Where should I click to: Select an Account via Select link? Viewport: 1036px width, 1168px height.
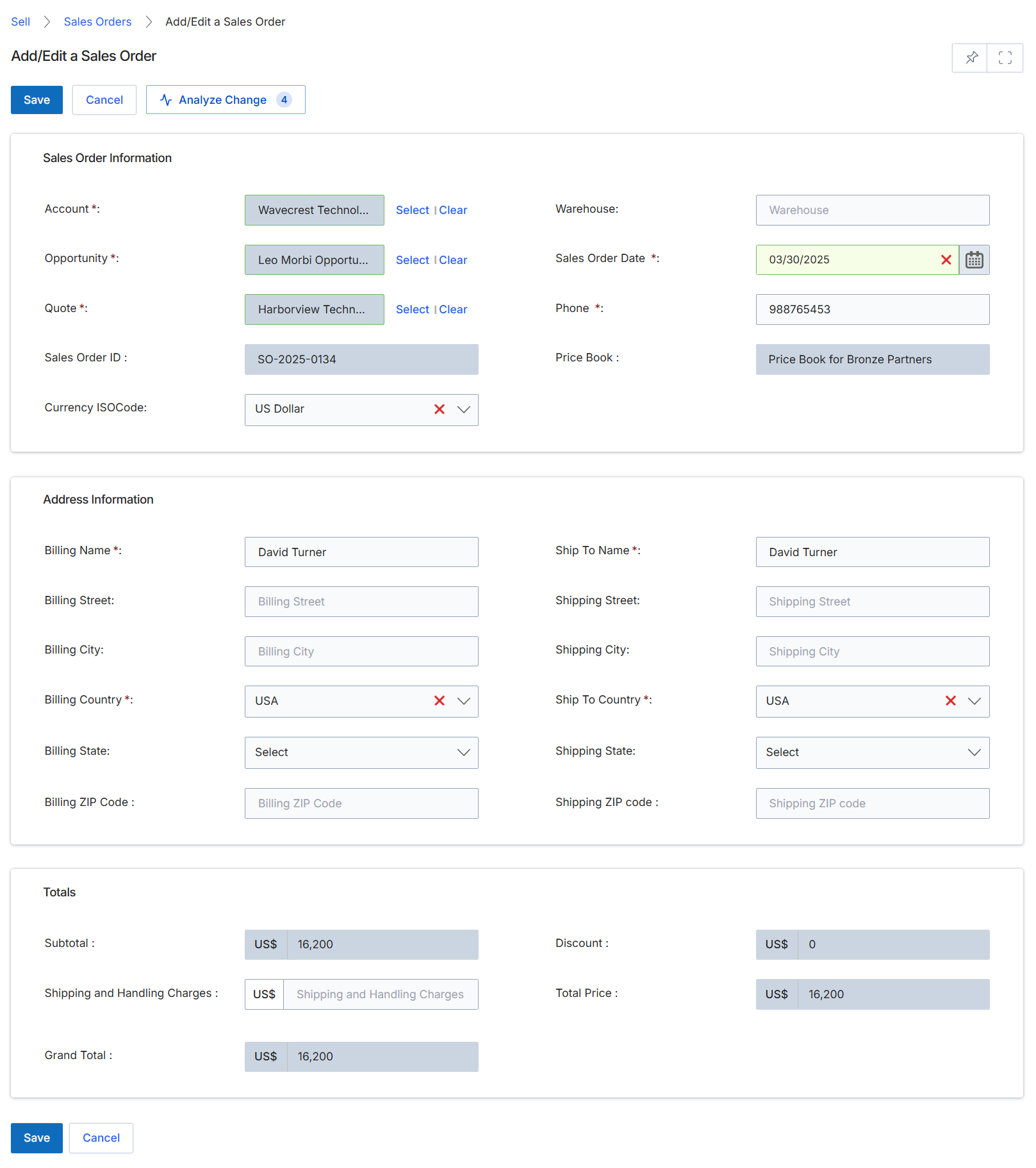pyautogui.click(x=412, y=210)
